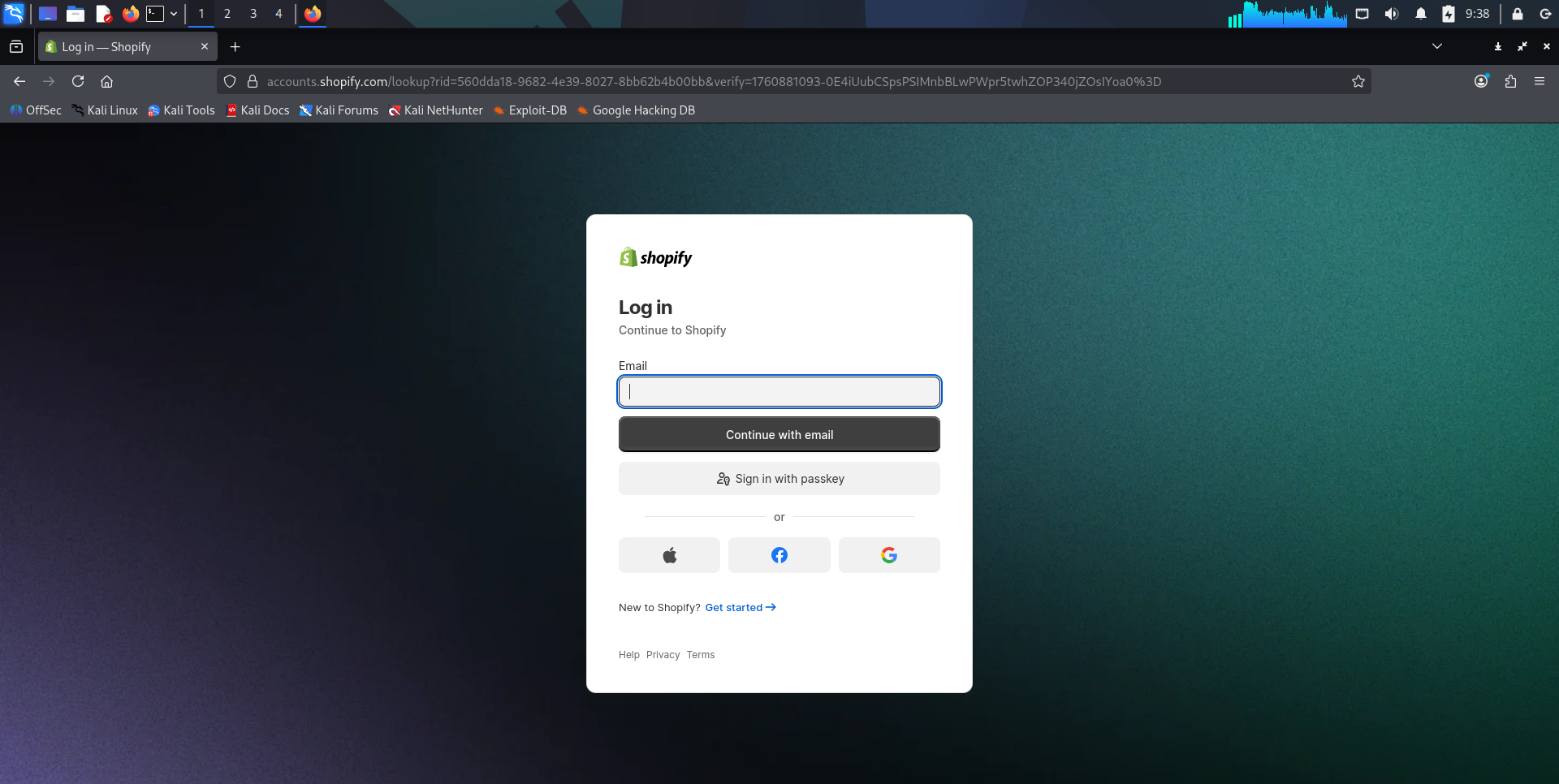
Task: Open the Kali NetHunter bookmark
Action: tap(435, 110)
